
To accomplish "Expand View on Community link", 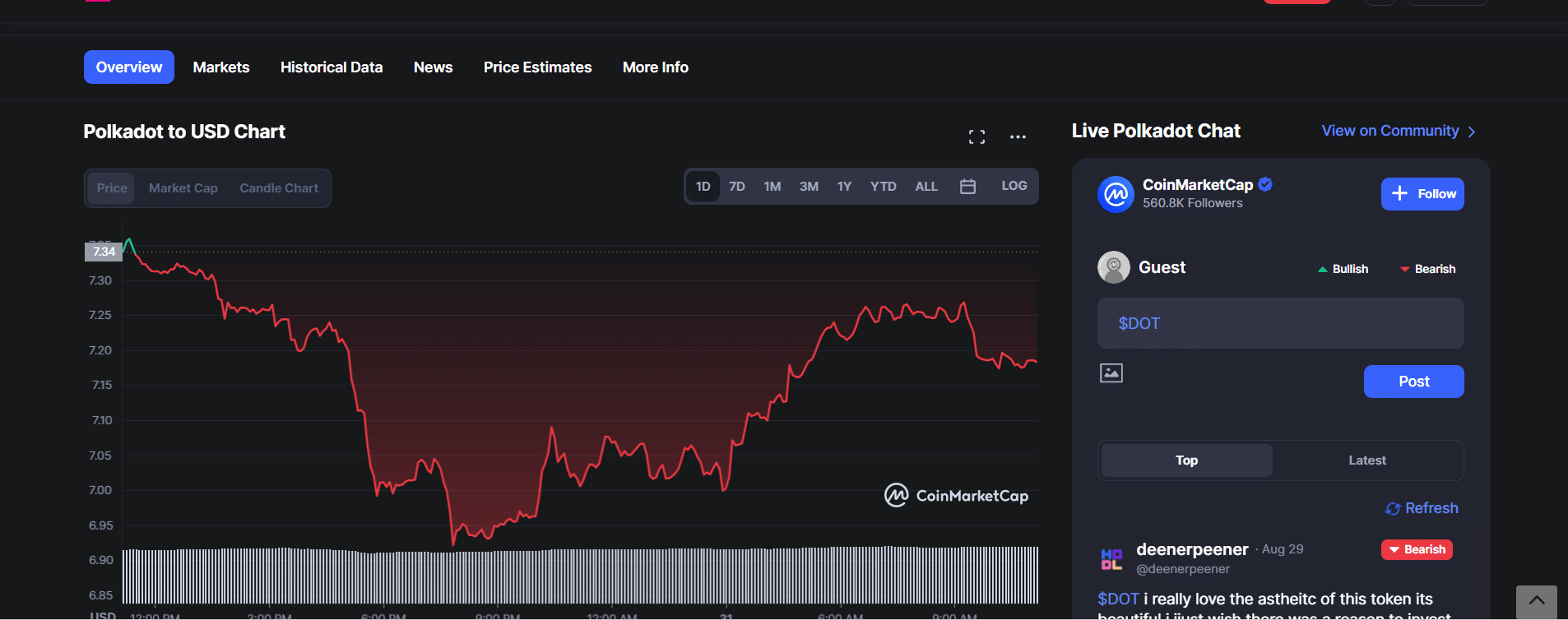I will point(1398,131).
